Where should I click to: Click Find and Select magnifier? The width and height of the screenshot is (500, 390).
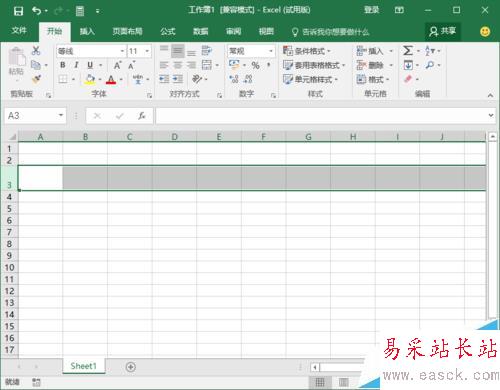[430, 65]
